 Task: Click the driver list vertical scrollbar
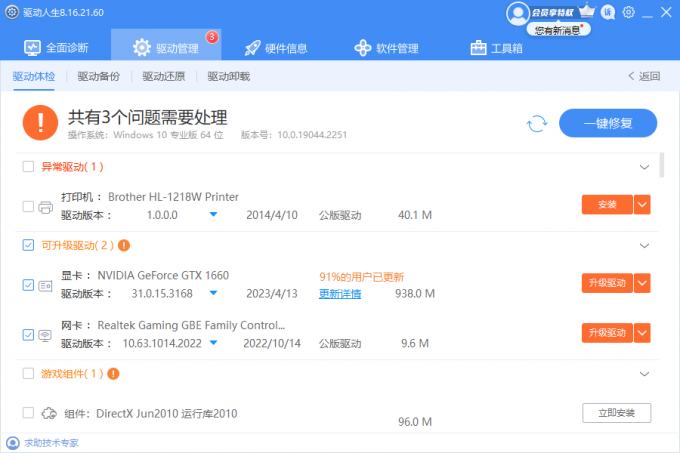[661, 165]
